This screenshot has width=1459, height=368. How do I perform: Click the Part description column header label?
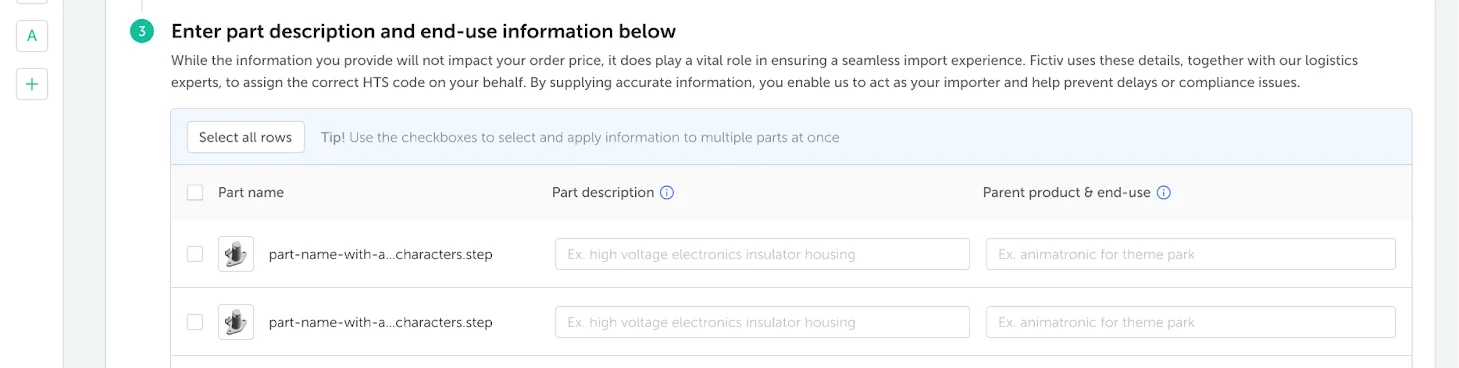(603, 192)
